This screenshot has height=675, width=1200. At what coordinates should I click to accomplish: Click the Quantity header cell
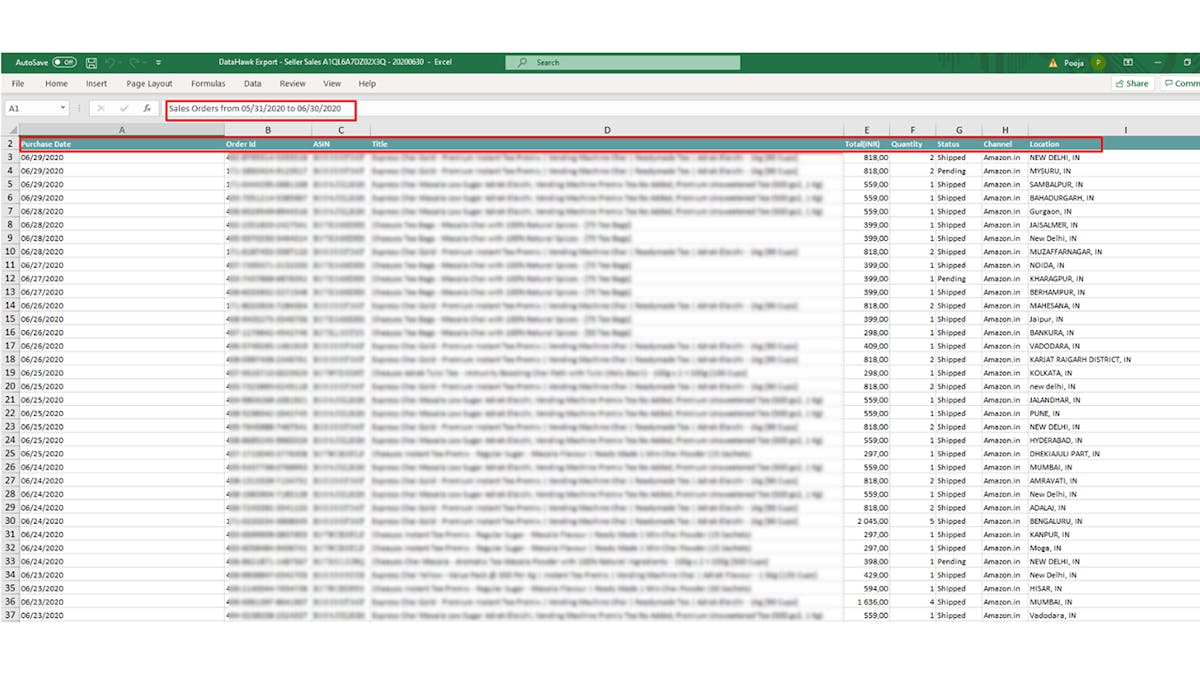click(x=913, y=144)
